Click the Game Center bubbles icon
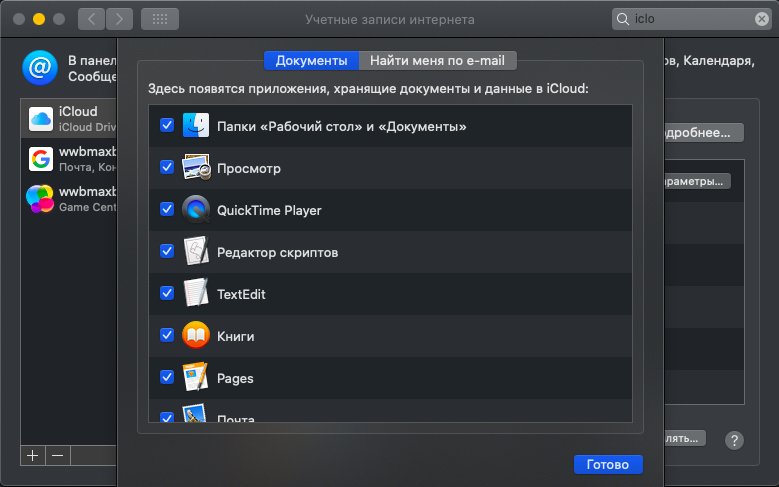779x487 pixels. [40, 199]
